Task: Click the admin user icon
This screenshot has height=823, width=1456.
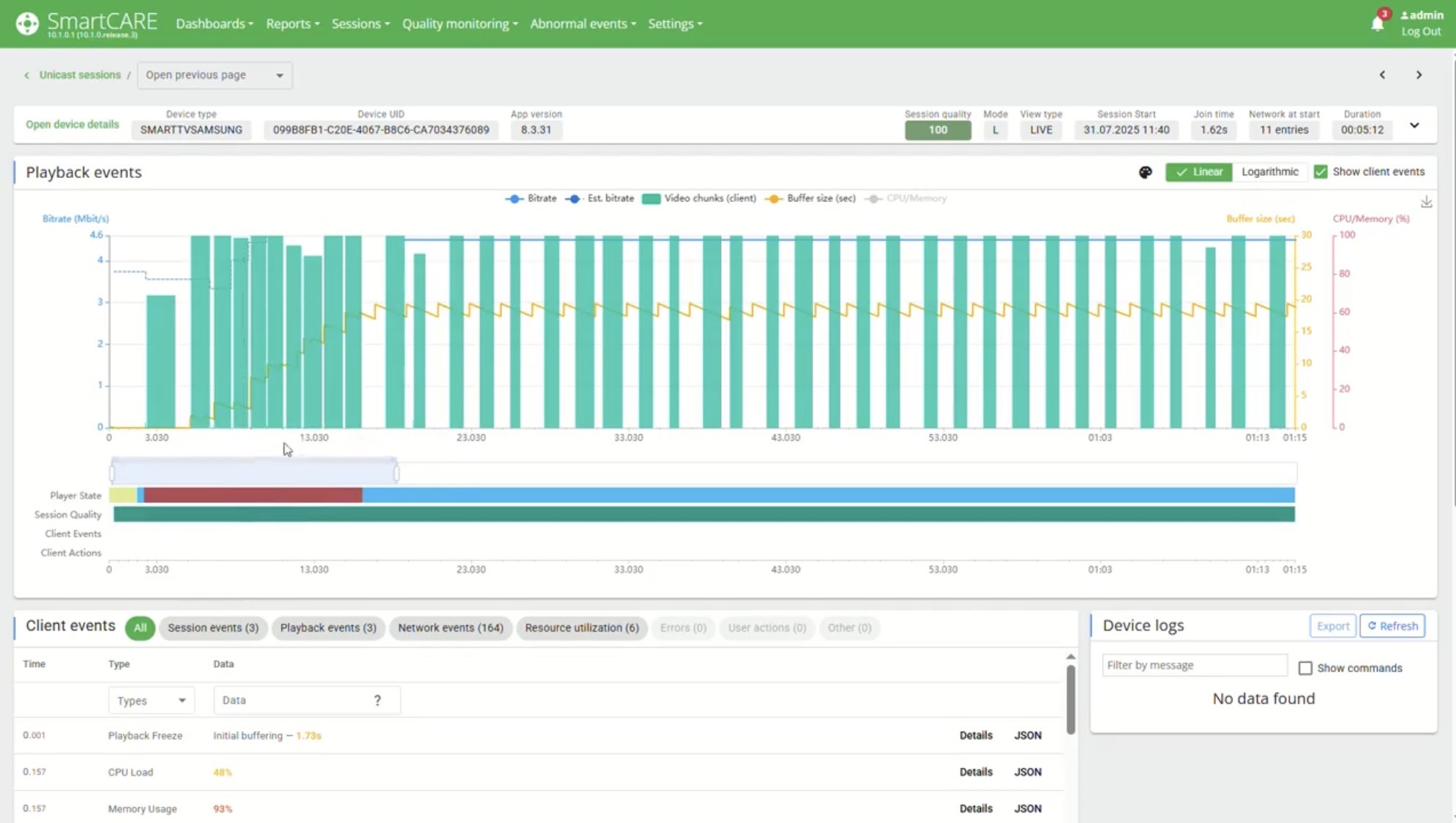Action: [x=1405, y=15]
